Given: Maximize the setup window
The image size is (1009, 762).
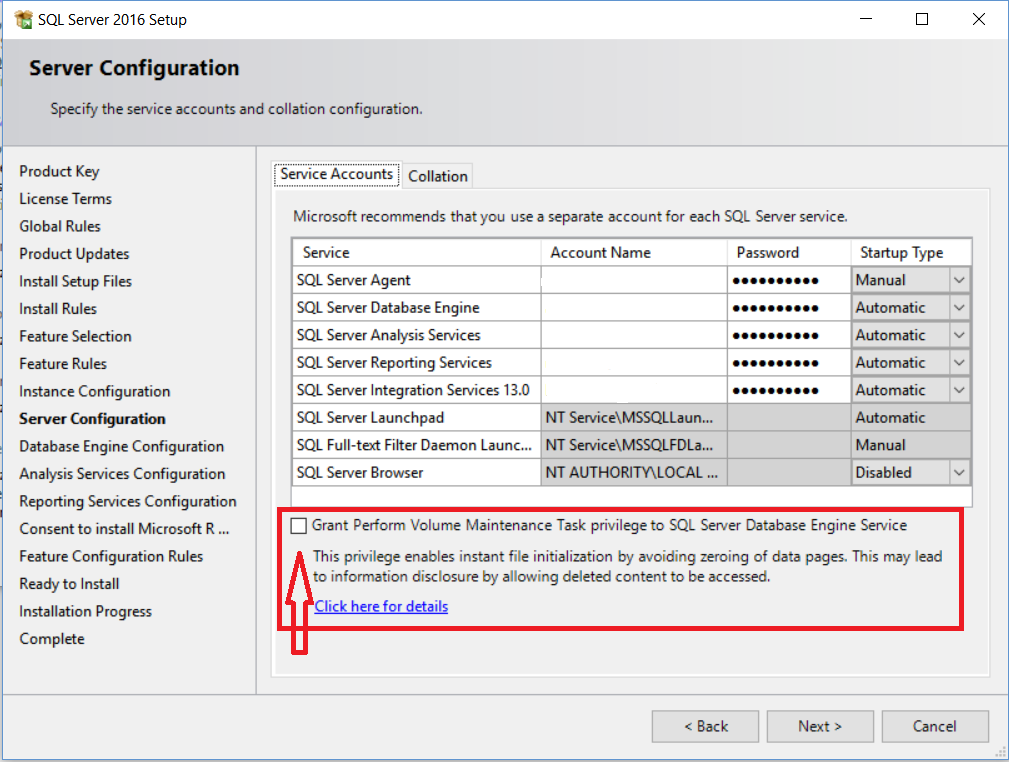Looking at the screenshot, I should click(x=922, y=19).
